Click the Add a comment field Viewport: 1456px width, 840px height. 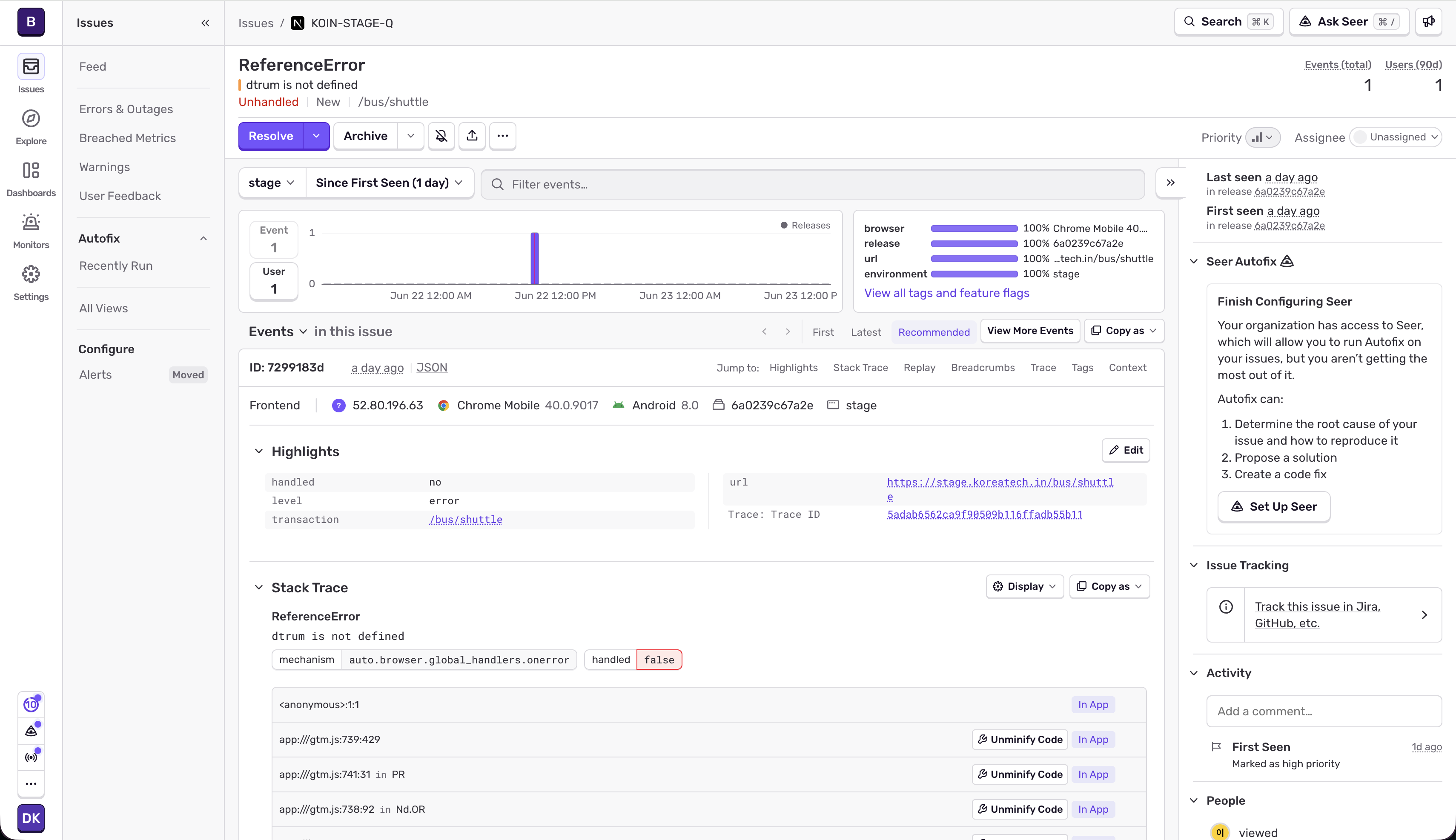pos(1324,711)
